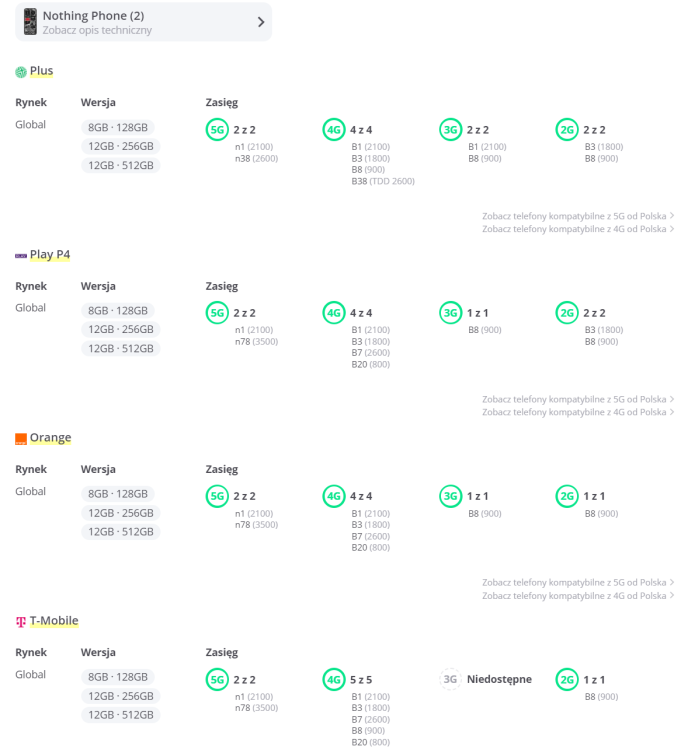Screen dimensions: 681x750
Task: Click the 5G badge under Plus
Action: [217, 129]
